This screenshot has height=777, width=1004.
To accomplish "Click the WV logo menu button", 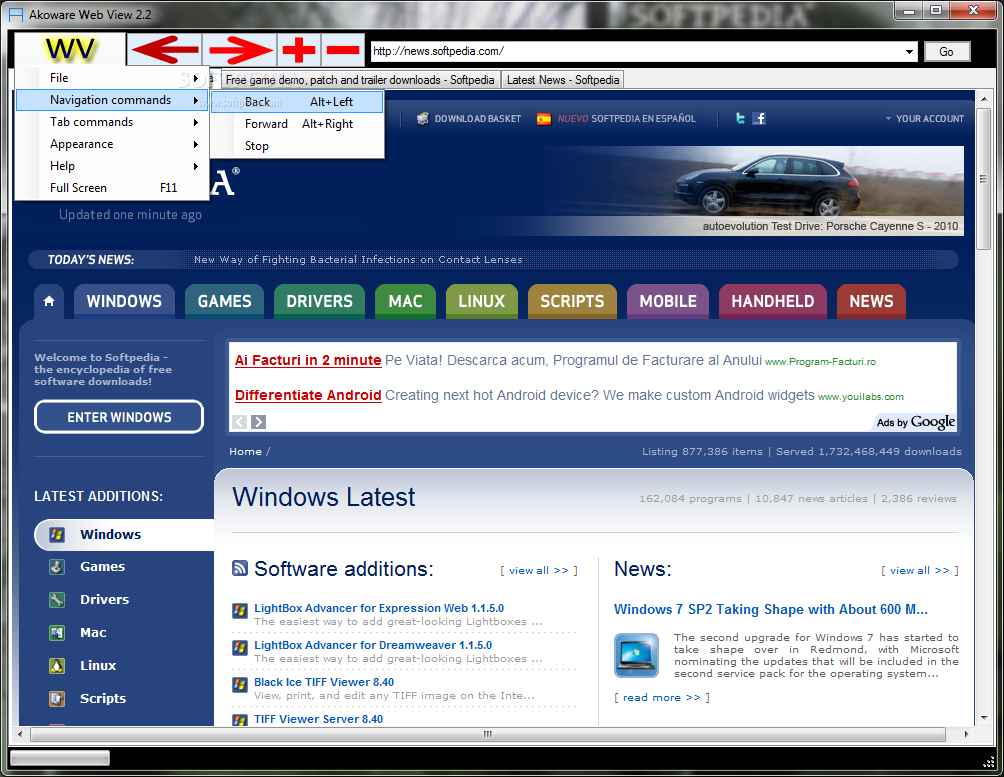I will [70, 49].
